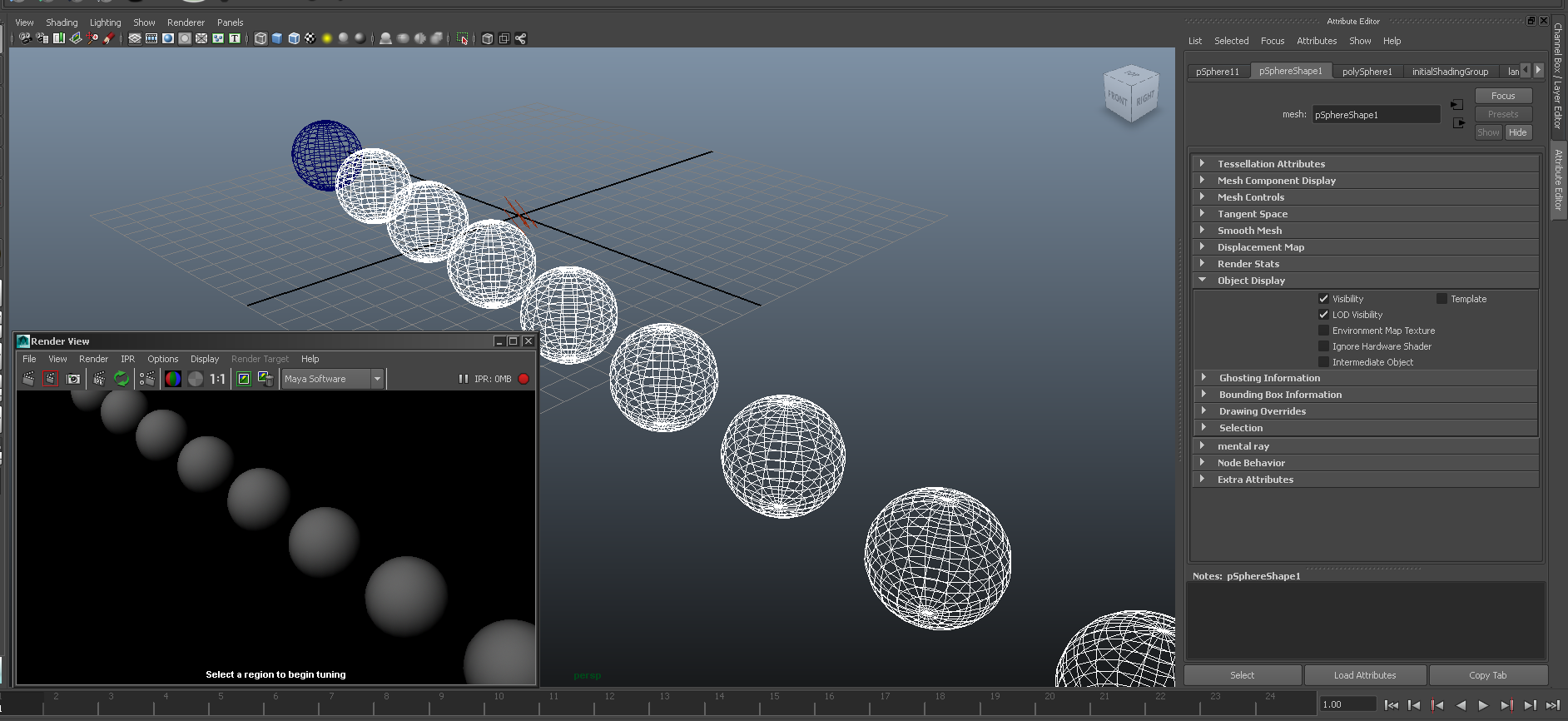The height and width of the screenshot is (721, 1568).
Task: Toggle the 2D Pan/Zoom icon
Action: 92,38
